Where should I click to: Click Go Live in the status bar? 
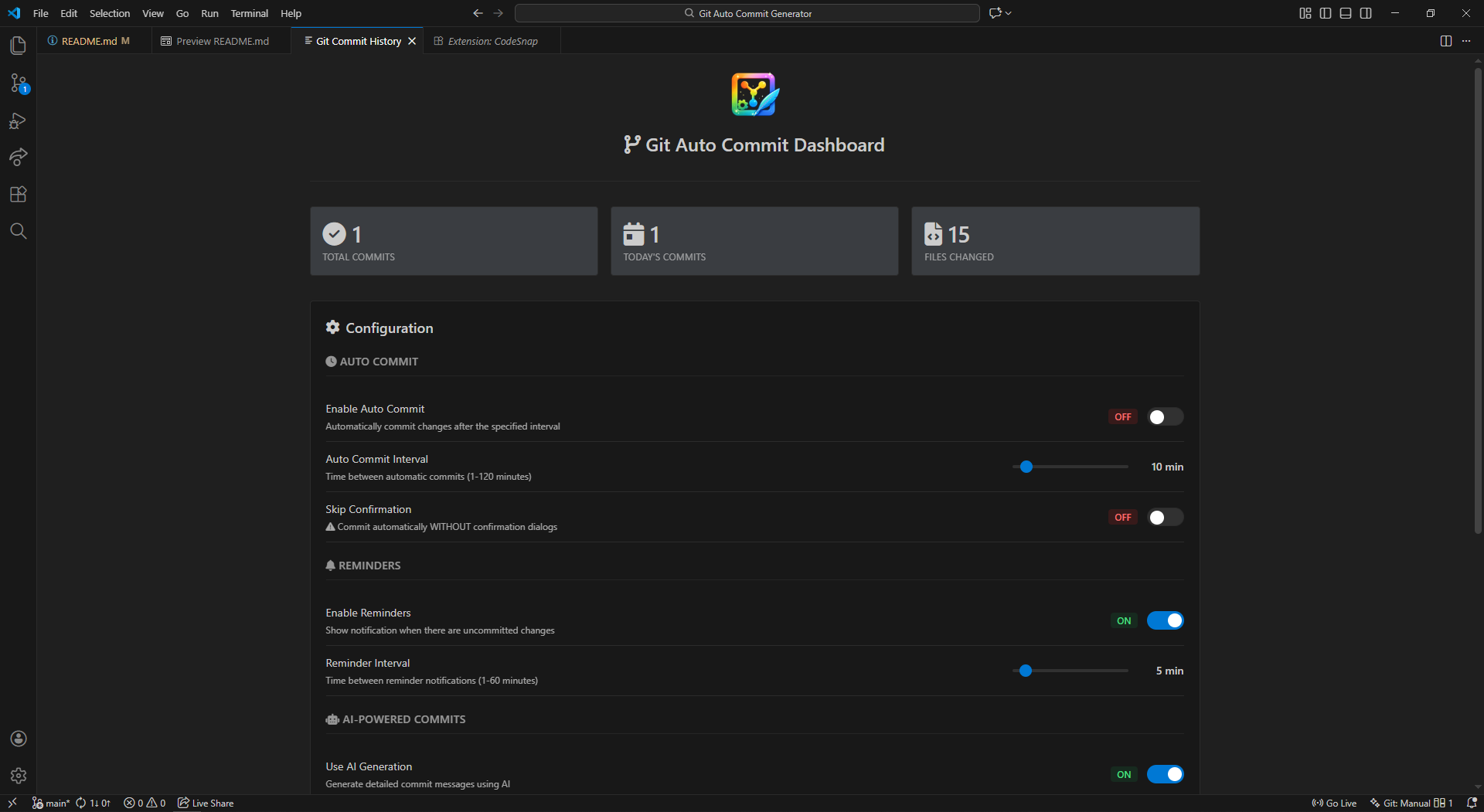point(1334,803)
